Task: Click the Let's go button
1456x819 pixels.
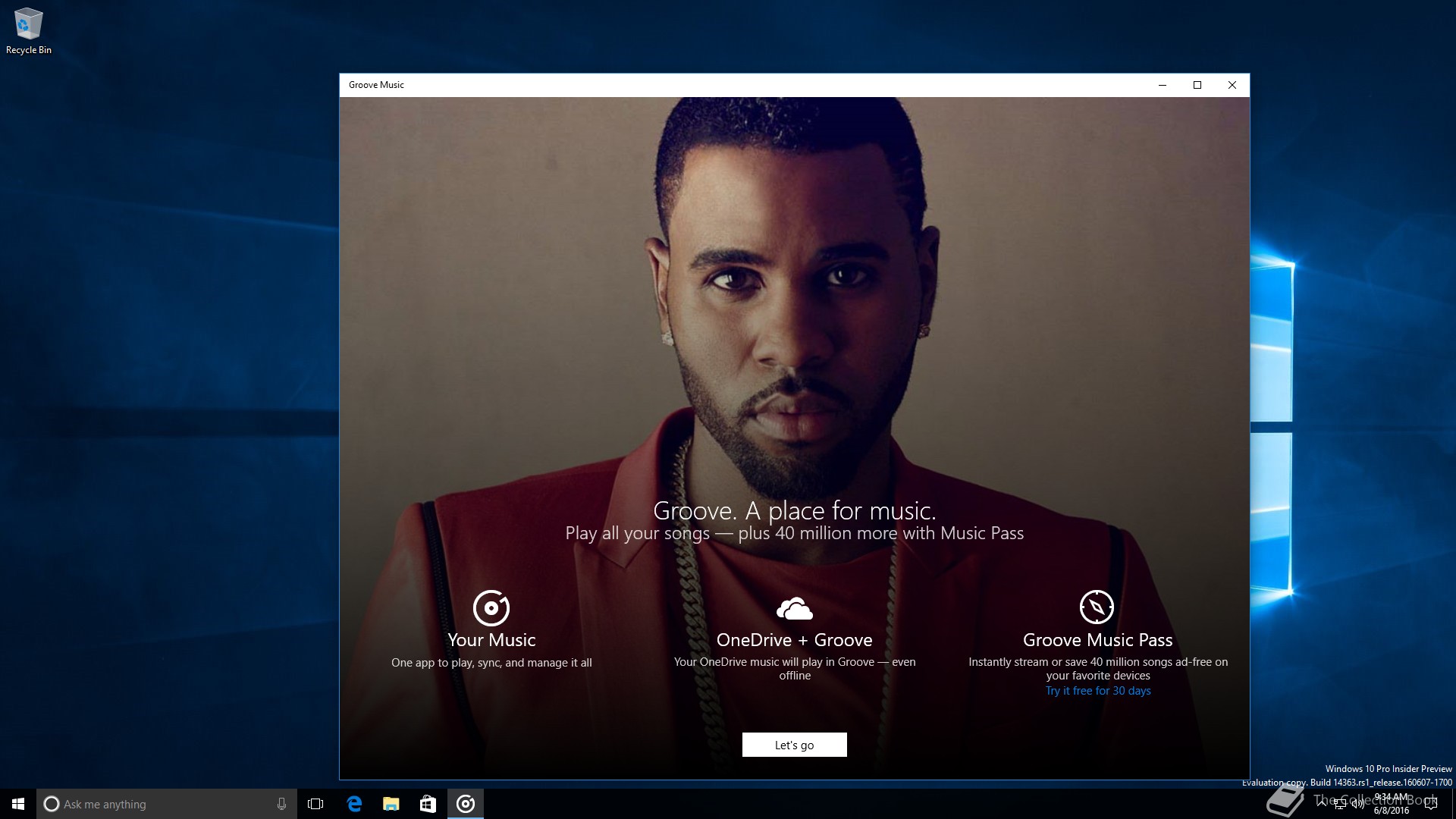Action: click(x=794, y=745)
